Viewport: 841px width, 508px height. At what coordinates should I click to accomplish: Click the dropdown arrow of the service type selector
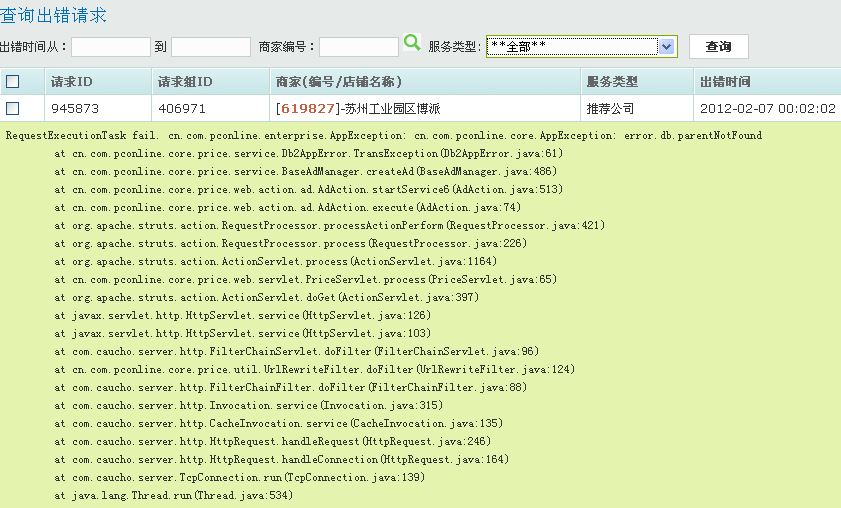[x=667, y=47]
